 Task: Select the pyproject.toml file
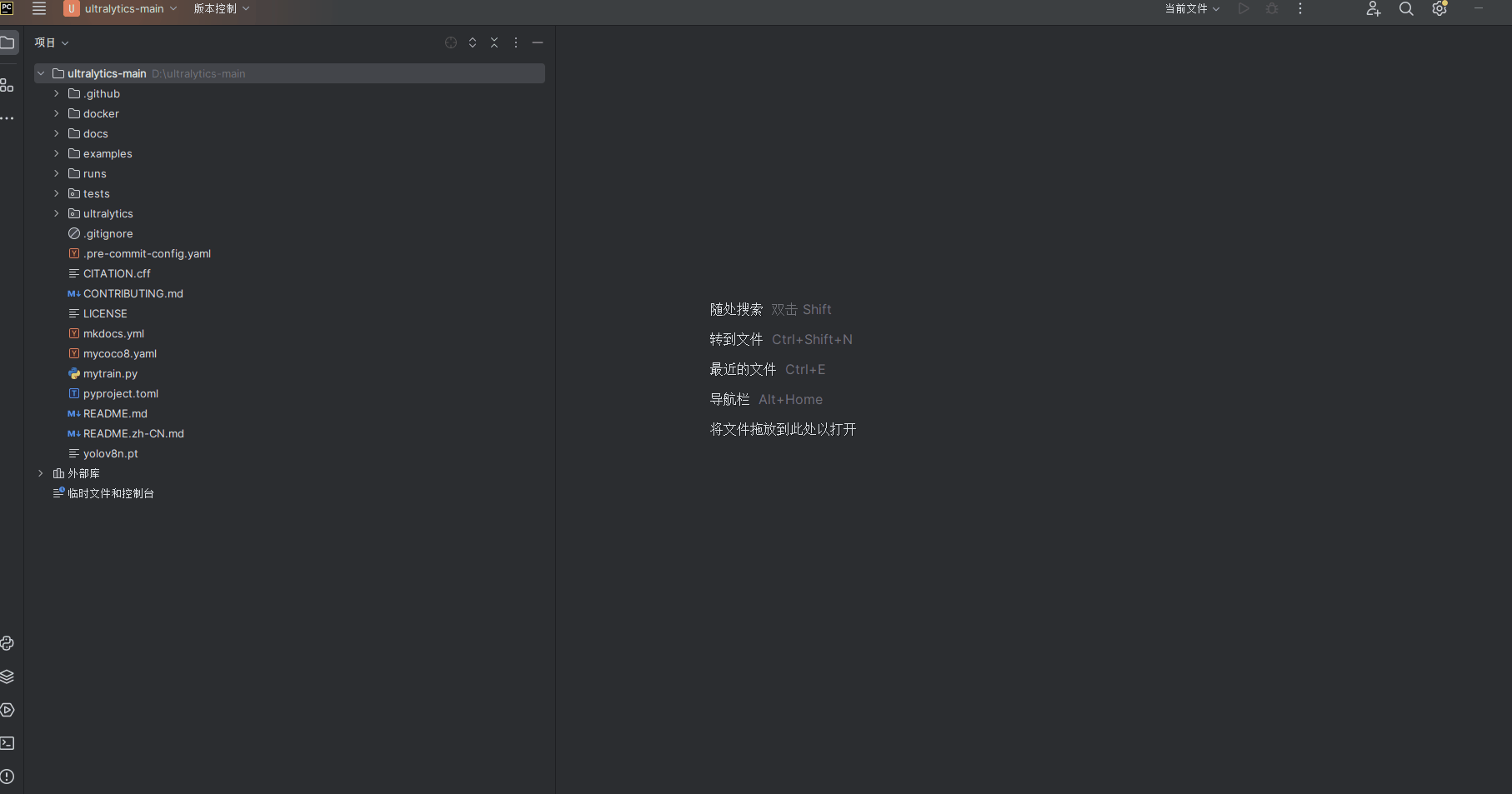pyautogui.click(x=121, y=393)
